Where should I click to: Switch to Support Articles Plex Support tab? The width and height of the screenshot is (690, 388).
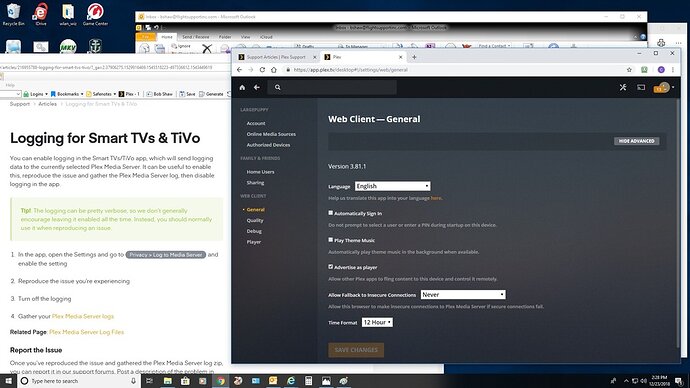[x=276, y=57]
